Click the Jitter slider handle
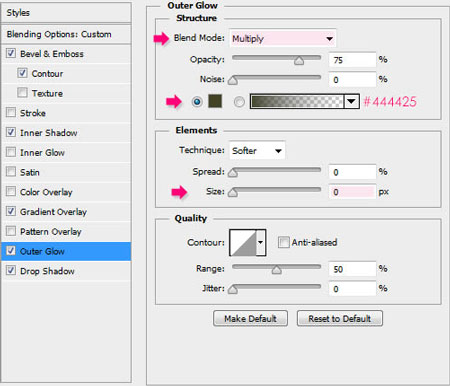Screen dimensions: 450x386 point(233,289)
